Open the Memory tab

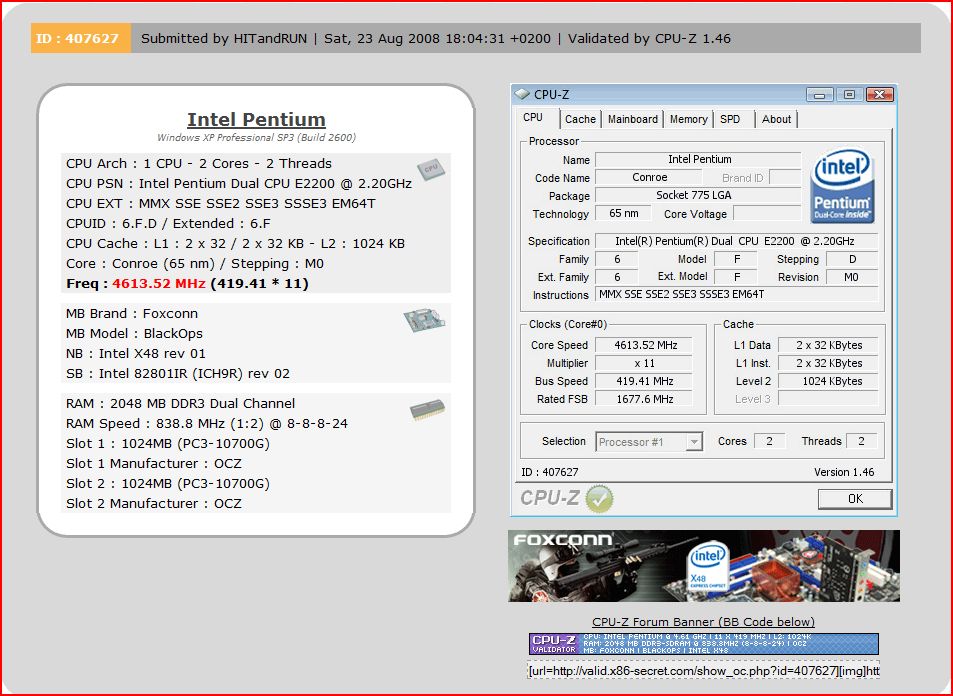tap(689, 119)
